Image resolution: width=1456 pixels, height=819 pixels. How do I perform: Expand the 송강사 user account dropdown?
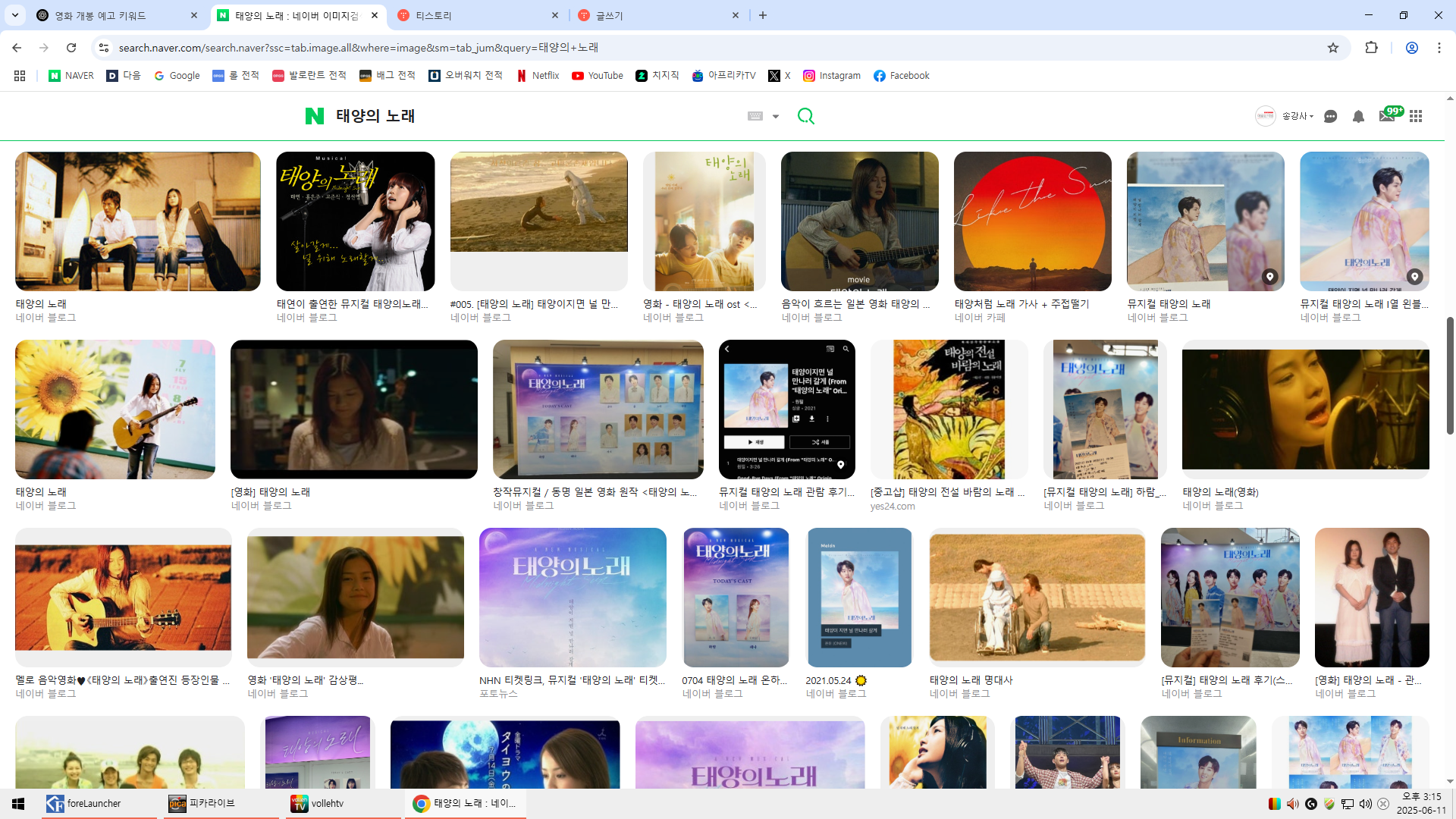1298,116
